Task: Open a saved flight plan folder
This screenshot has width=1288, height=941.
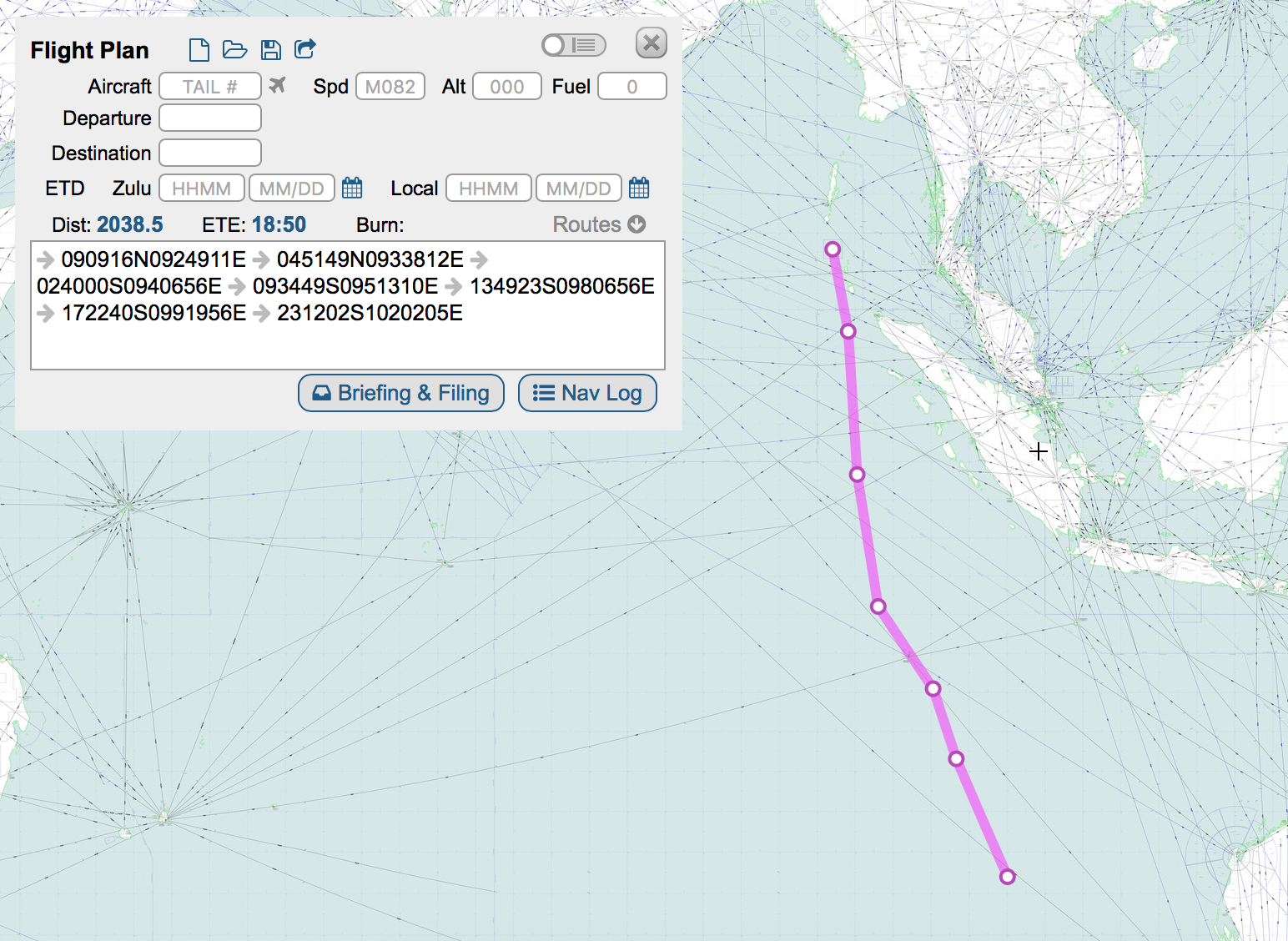Action: pyautogui.click(x=234, y=50)
